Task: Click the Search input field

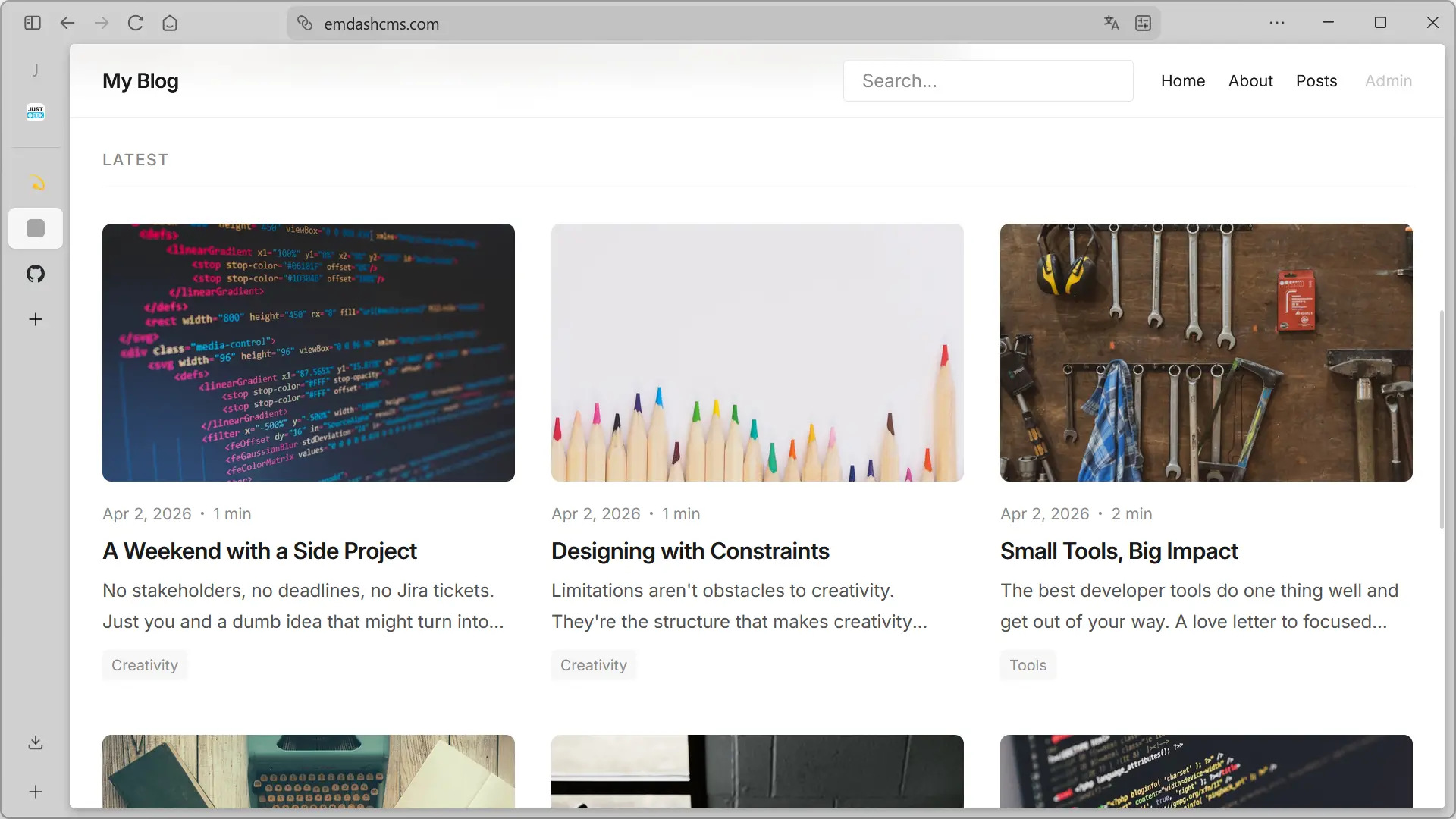Action: (x=988, y=81)
